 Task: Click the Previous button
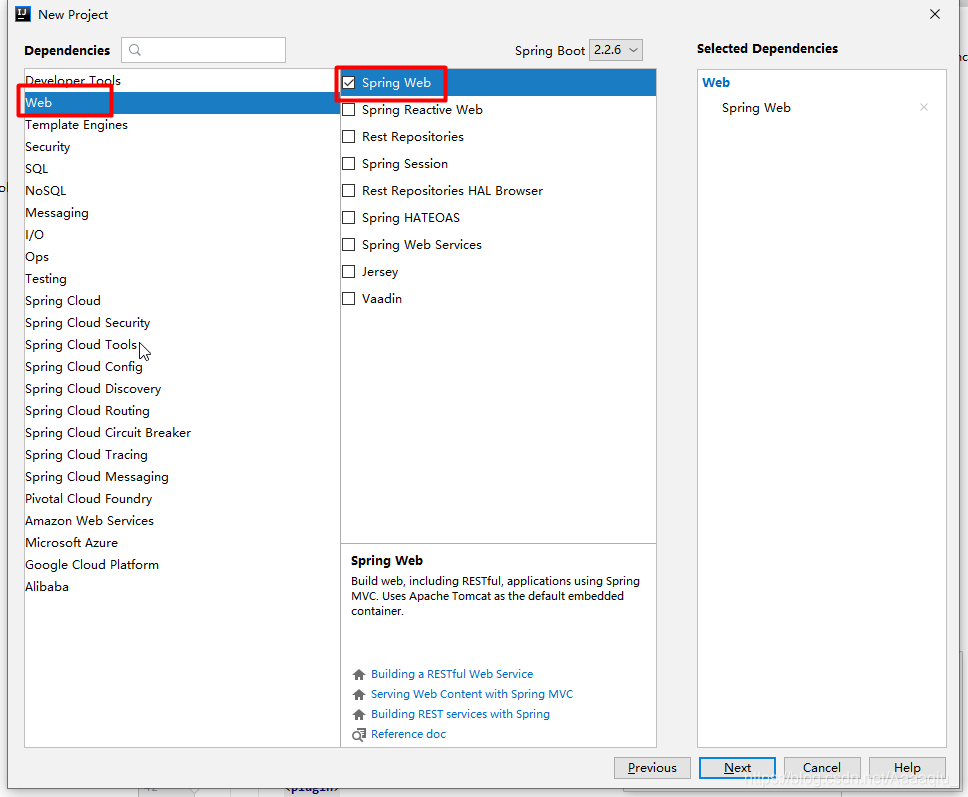point(652,768)
